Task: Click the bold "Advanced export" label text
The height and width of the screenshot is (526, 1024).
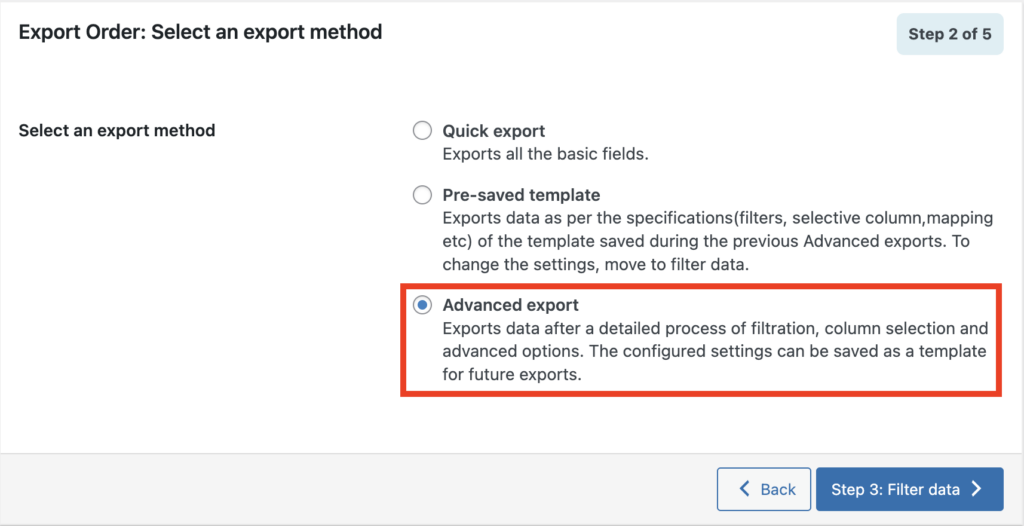Action: pyautogui.click(x=511, y=304)
